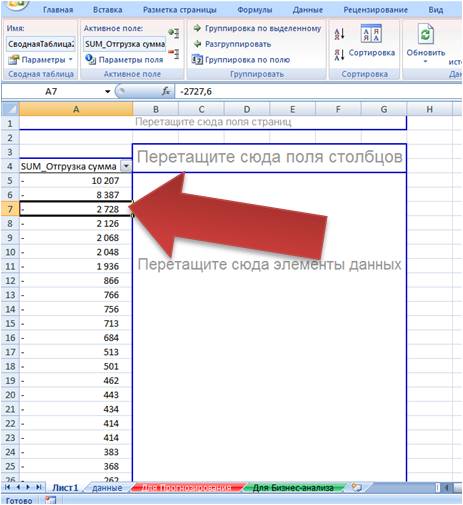Click collapse entire field icon
The width and height of the screenshot is (463, 505).
point(173,53)
